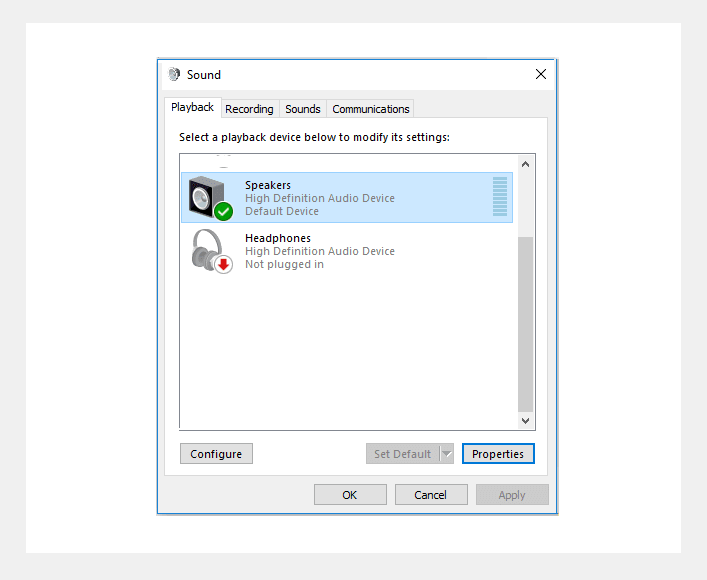Image resolution: width=707 pixels, height=580 pixels.
Task: Open Properties for the selected device
Action: click(x=498, y=454)
